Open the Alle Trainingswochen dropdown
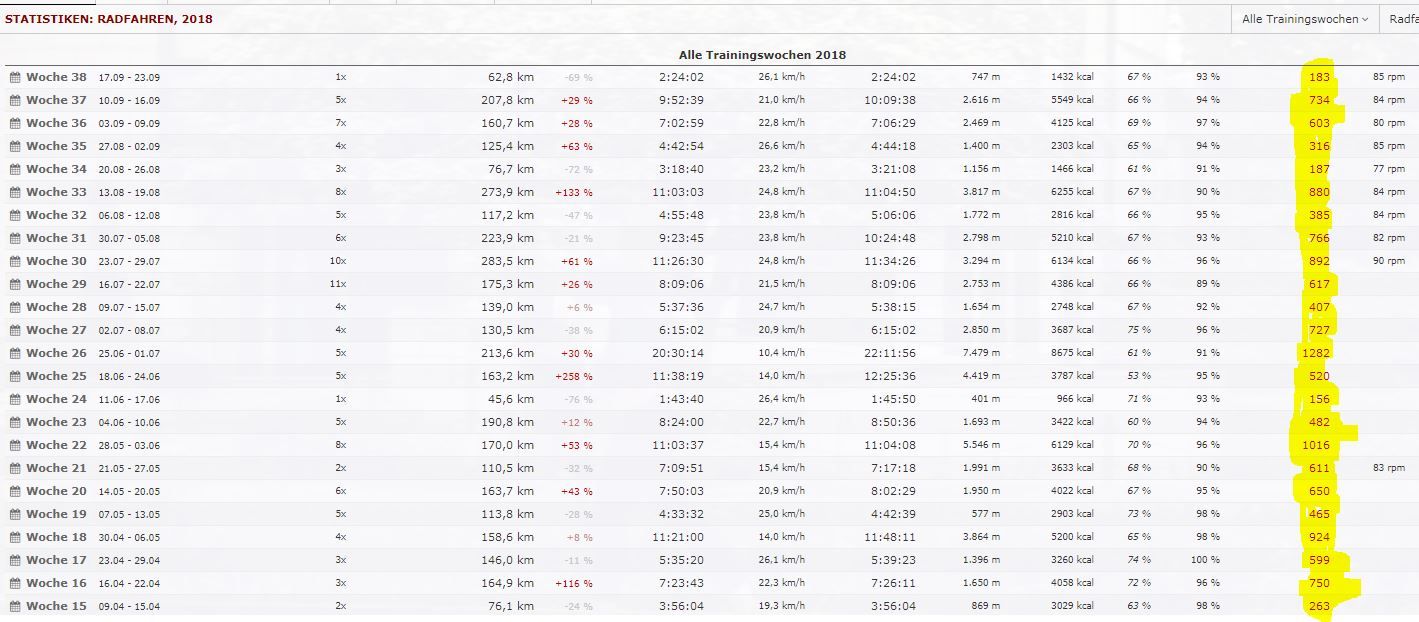 click(1304, 19)
